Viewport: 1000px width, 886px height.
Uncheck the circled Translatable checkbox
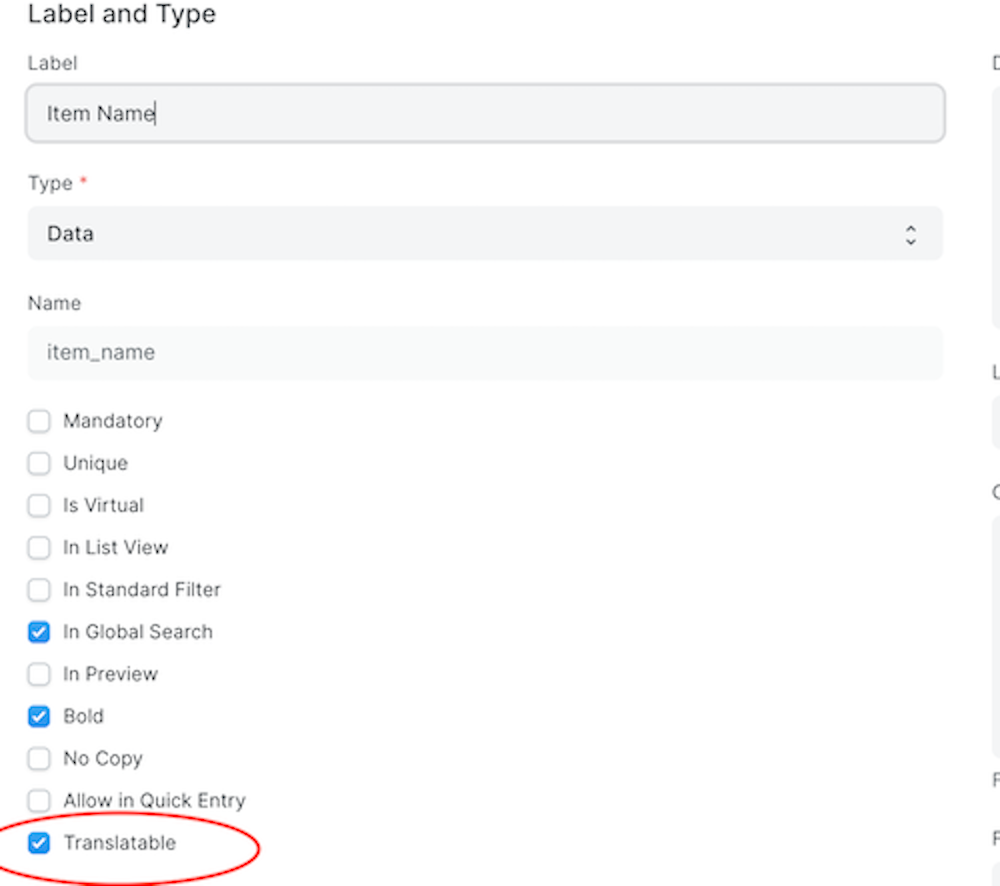click(x=38, y=842)
